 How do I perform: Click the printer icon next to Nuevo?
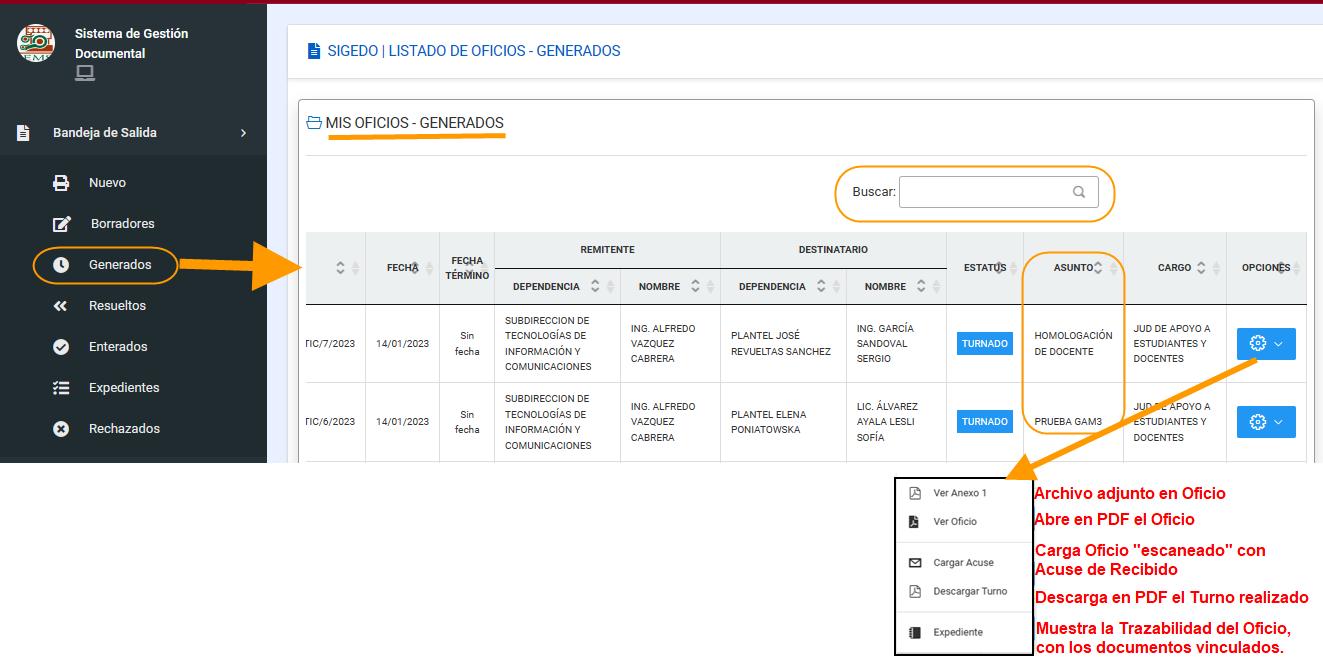point(61,183)
